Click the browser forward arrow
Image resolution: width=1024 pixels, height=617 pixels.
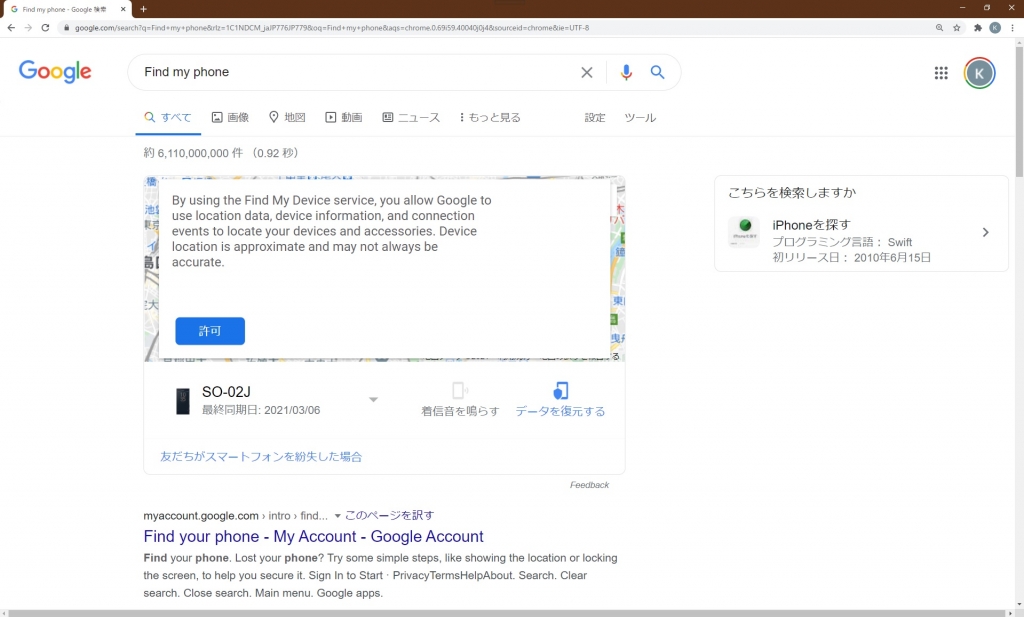coord(28,27)
